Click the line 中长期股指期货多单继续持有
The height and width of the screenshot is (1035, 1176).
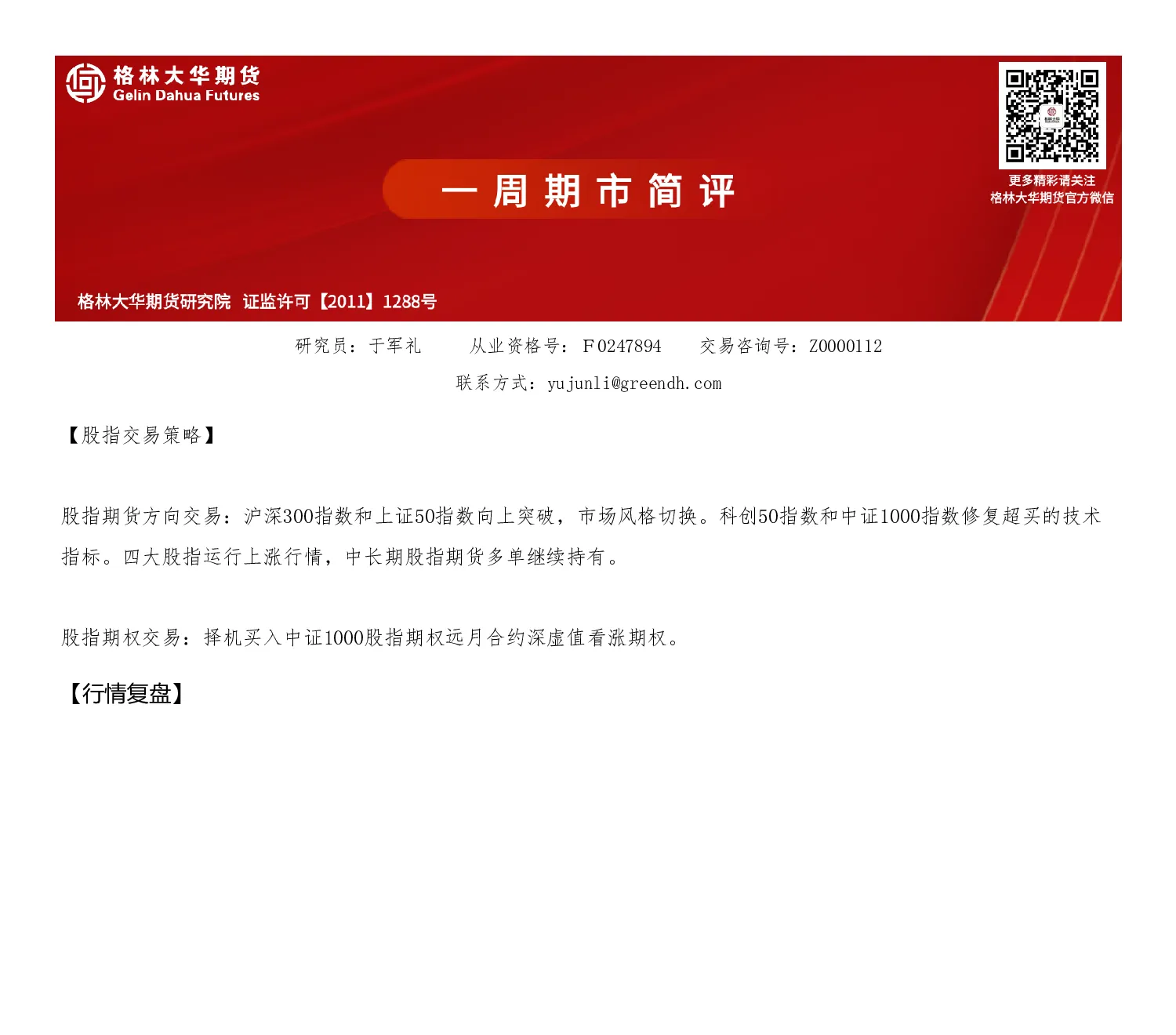484,557
